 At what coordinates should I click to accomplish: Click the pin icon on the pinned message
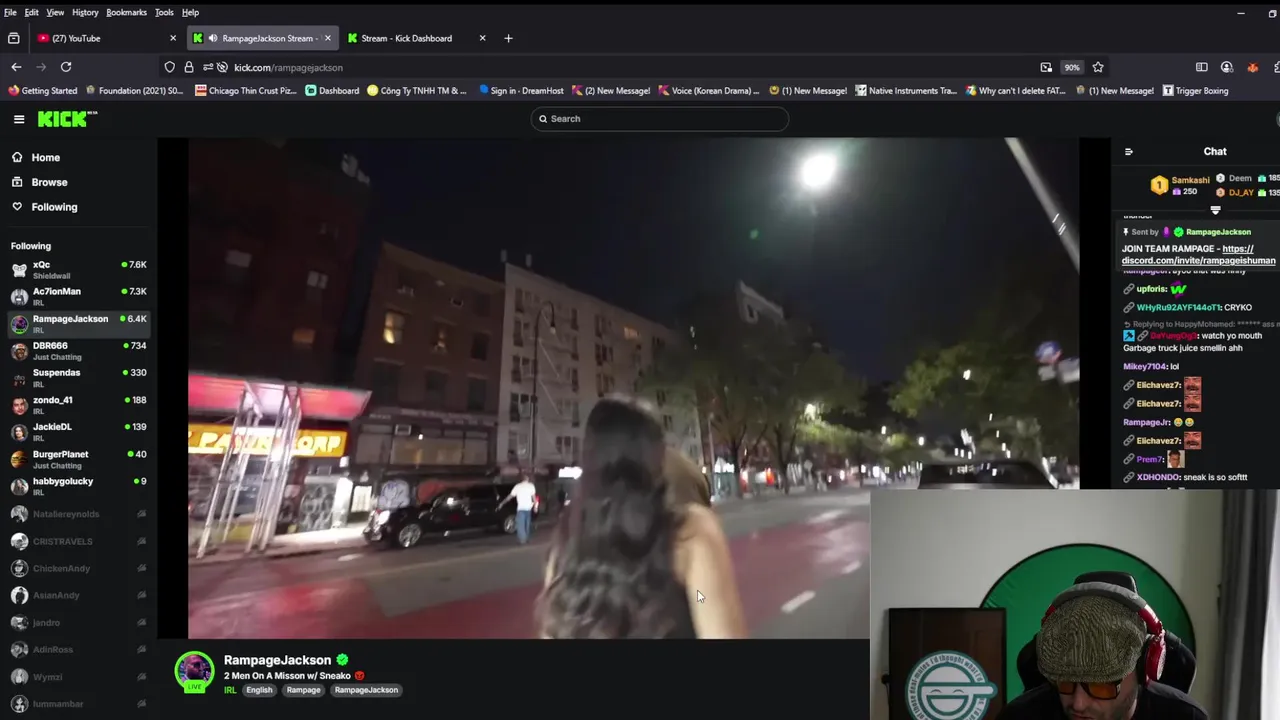1126,232
